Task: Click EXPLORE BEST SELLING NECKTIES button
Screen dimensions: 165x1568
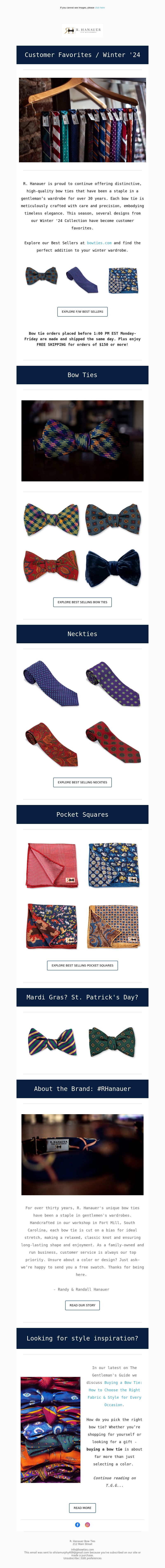Action: pos(82,782)
